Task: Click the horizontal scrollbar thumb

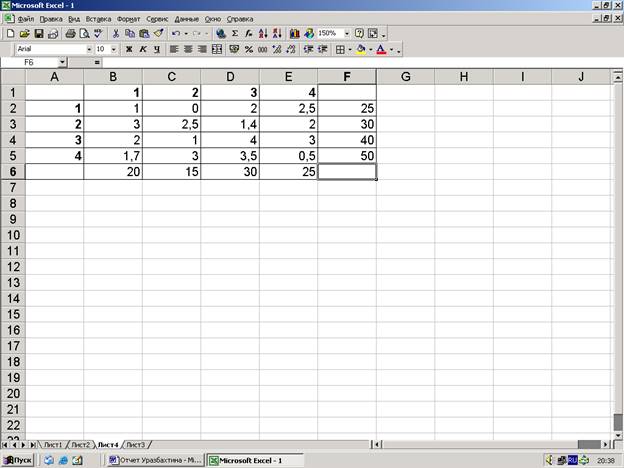Action: pos(589,444)
